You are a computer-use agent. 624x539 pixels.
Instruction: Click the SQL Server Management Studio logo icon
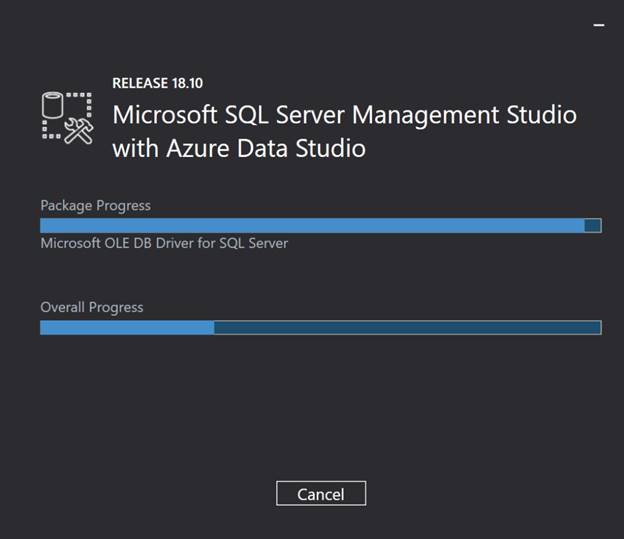[68, 118]
